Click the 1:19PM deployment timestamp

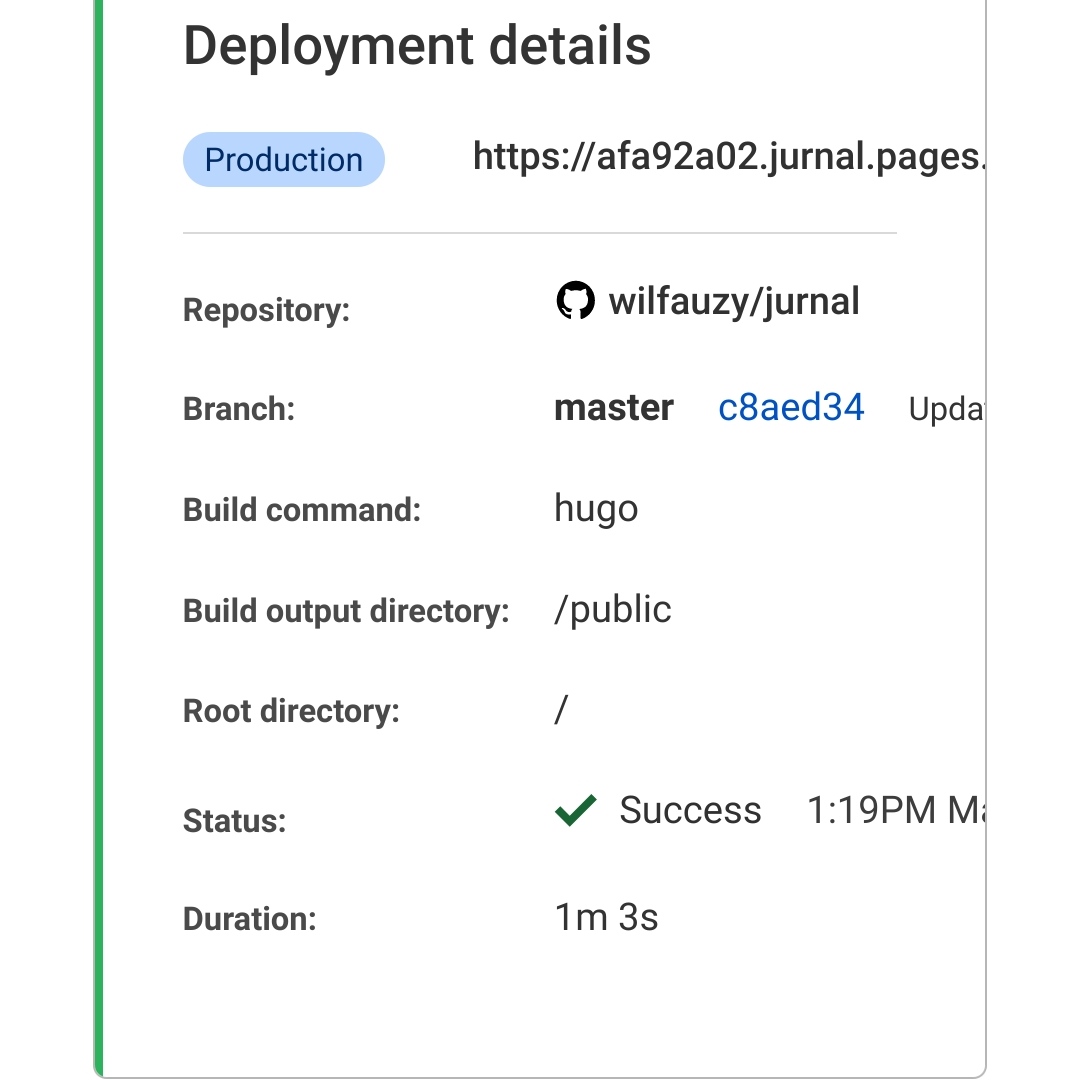894,810
